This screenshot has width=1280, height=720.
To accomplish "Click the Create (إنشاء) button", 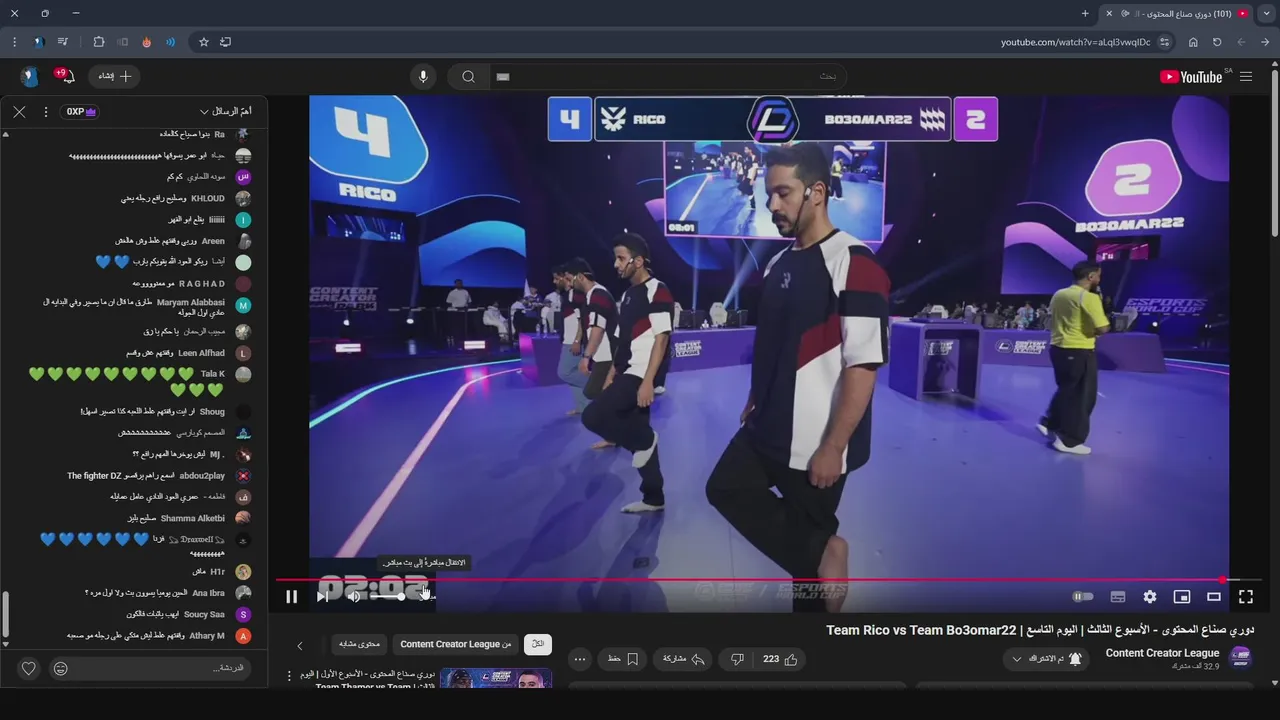I will click(x=115, y=76).
